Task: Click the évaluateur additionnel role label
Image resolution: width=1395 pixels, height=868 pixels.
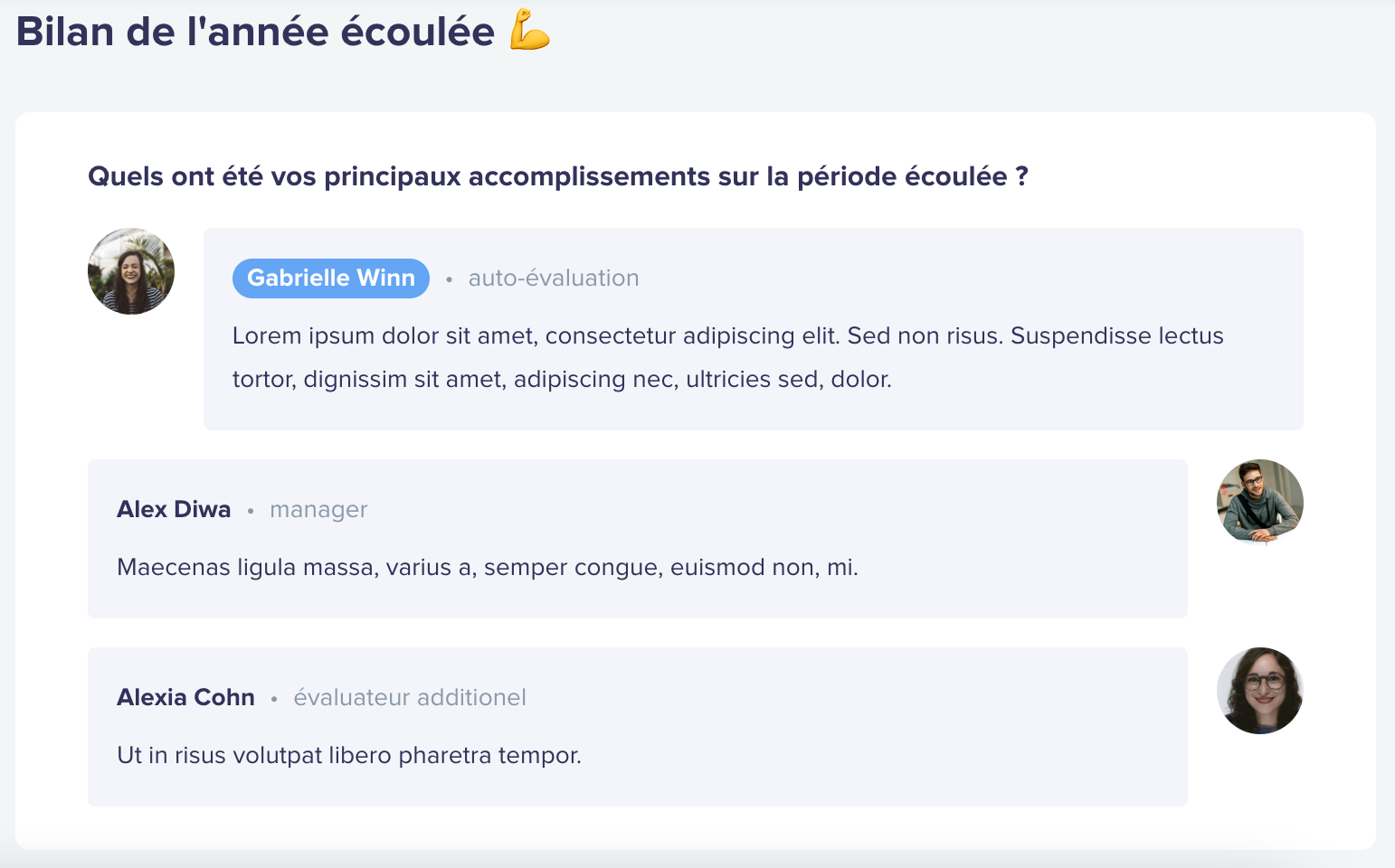Action: 410,697
